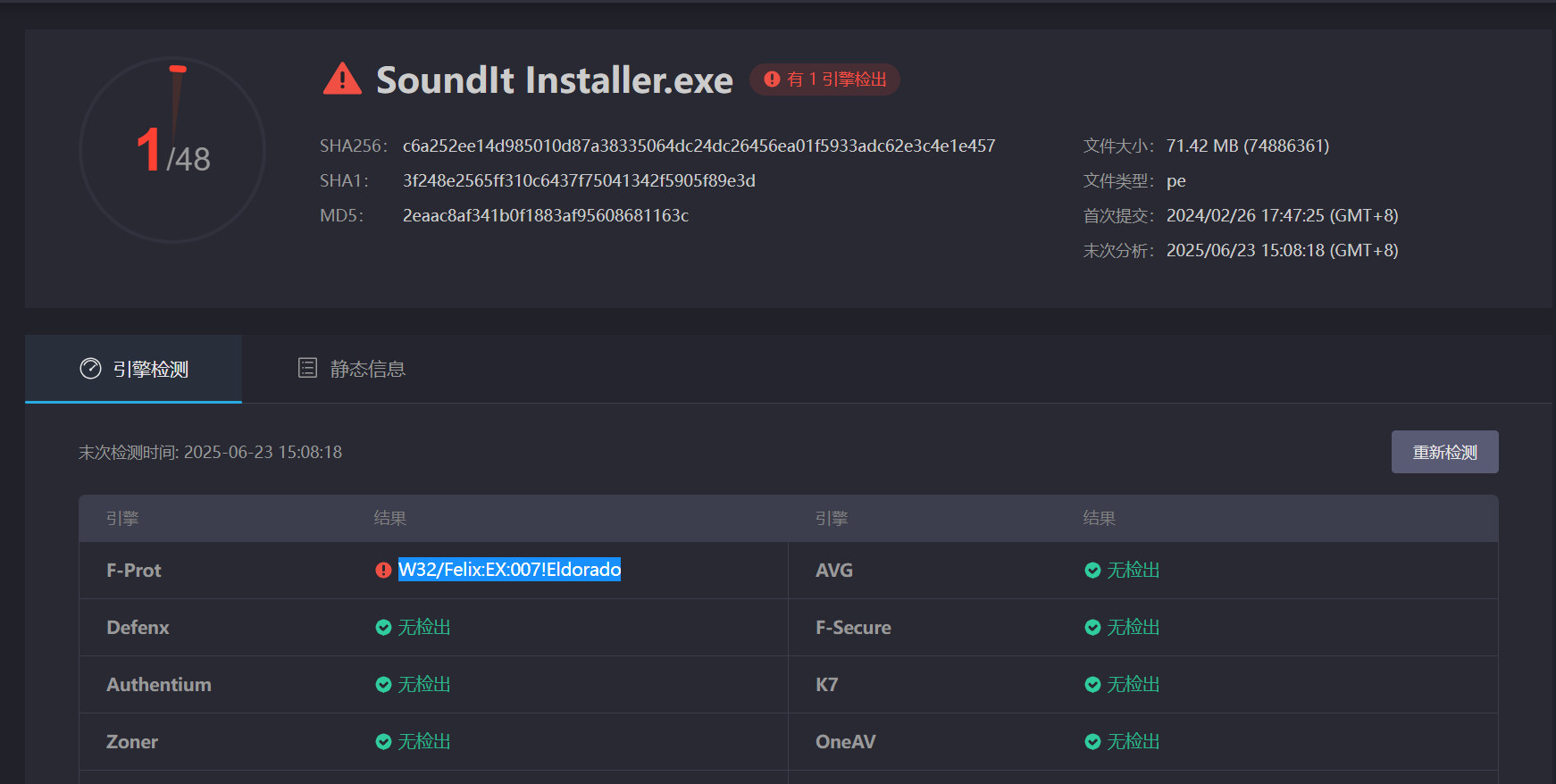Image resolution: width=1556 pixels, height=784 pixels.
Task: Click green check icon in OneAV row
Action: pyautogui.click(x=1092, y=741)
